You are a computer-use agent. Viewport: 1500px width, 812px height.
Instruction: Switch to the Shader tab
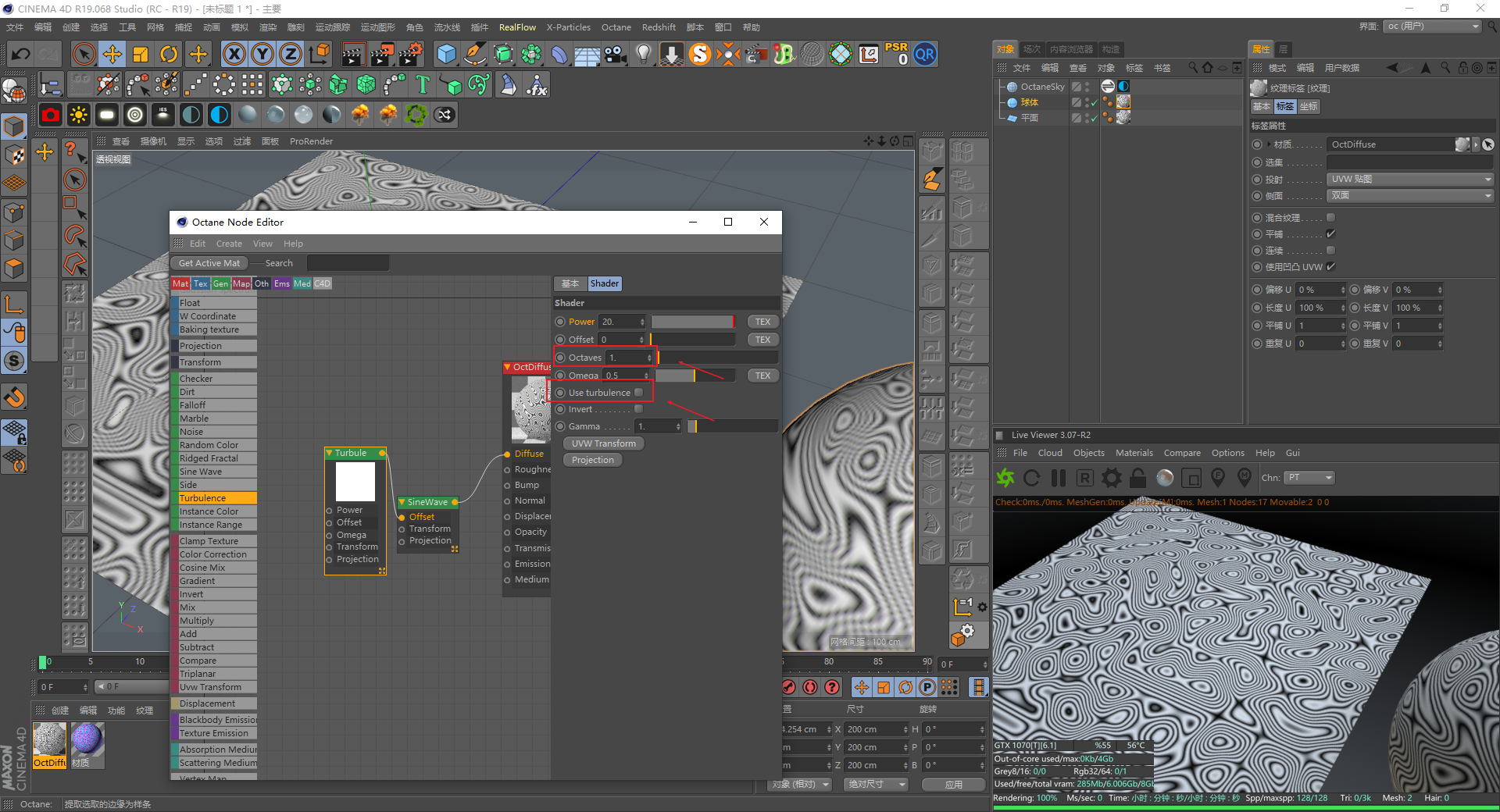click(604, 283)
